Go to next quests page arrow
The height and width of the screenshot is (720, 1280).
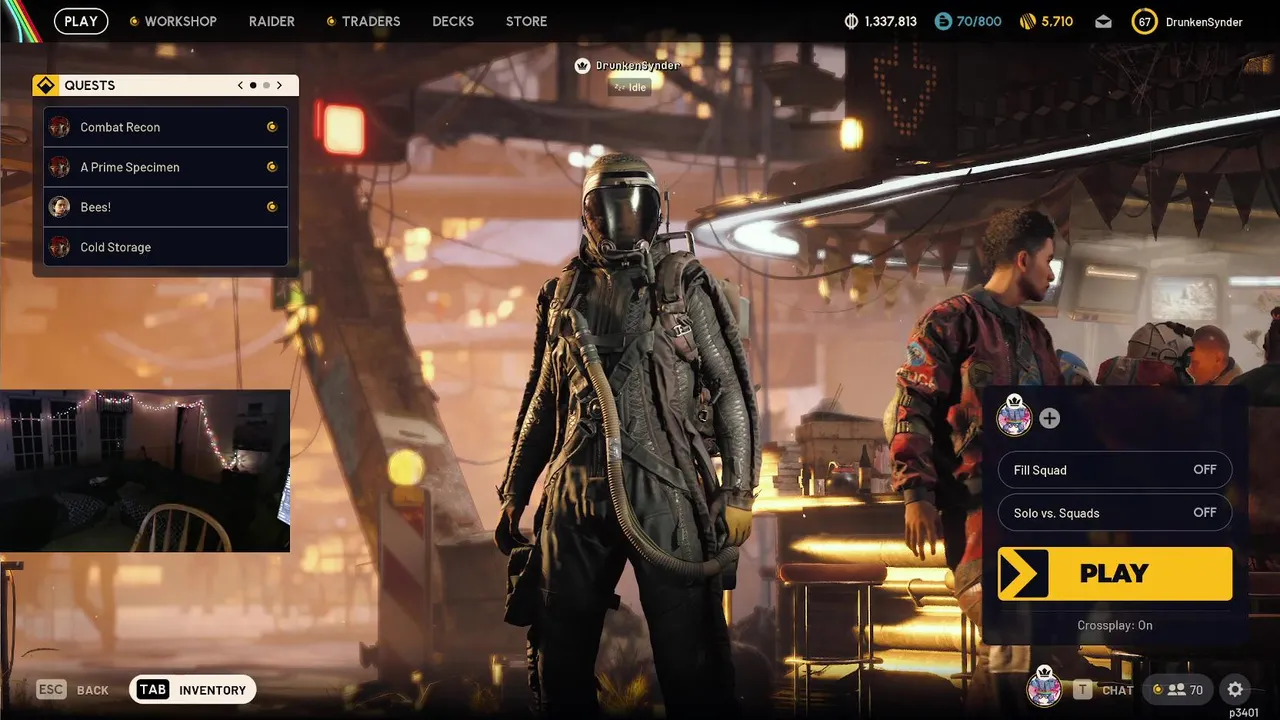[x=279, y=85]
